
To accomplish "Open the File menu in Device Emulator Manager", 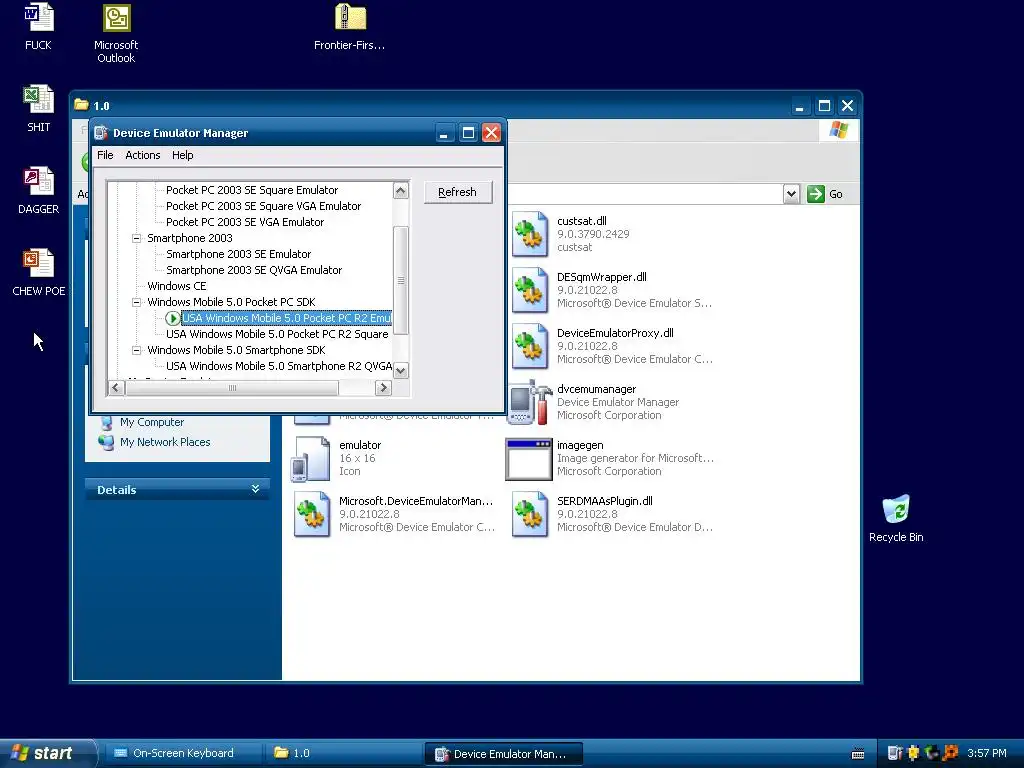I will pyautogui.click(x=105, y=155).
